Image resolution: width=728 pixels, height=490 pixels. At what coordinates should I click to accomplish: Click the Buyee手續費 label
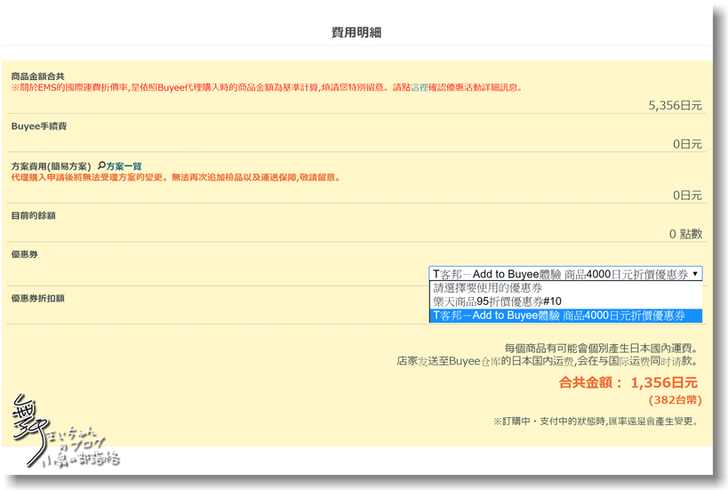pyautogui.click(x=40, y=127)
